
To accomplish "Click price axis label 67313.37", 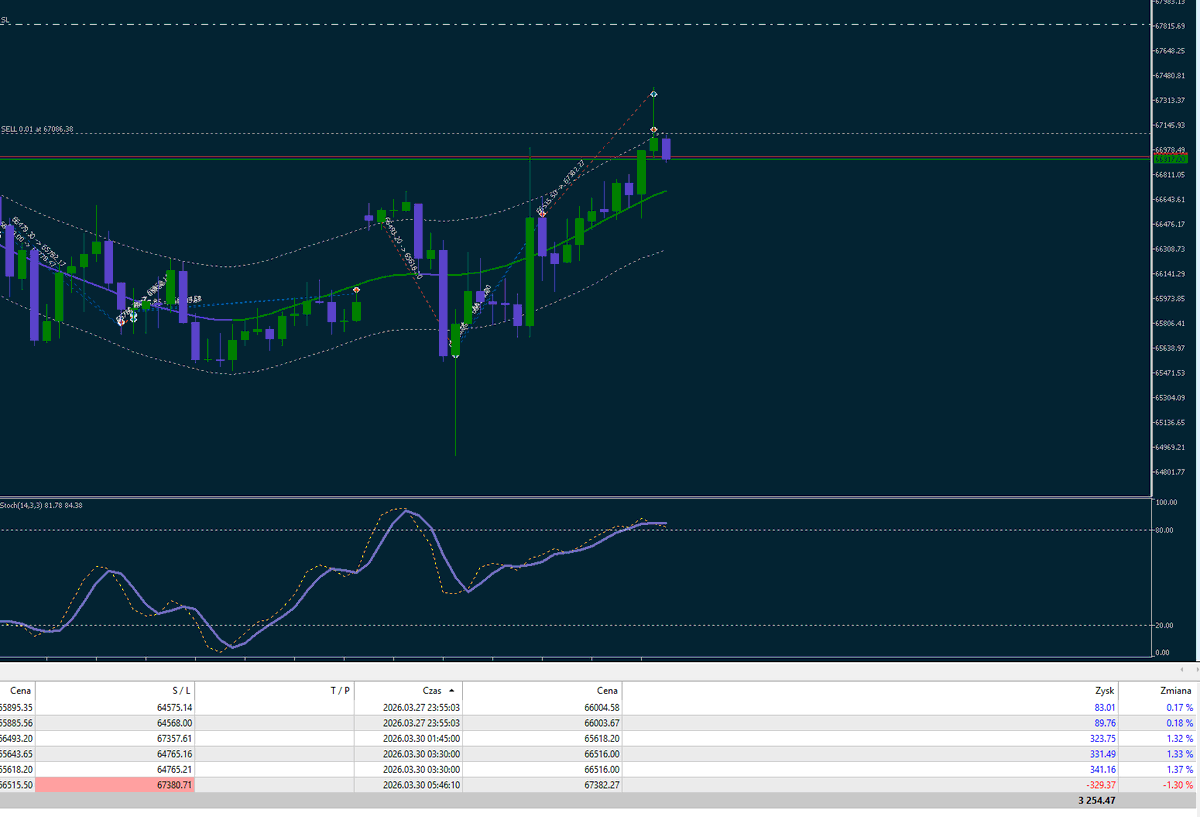I will point(1169,100).
